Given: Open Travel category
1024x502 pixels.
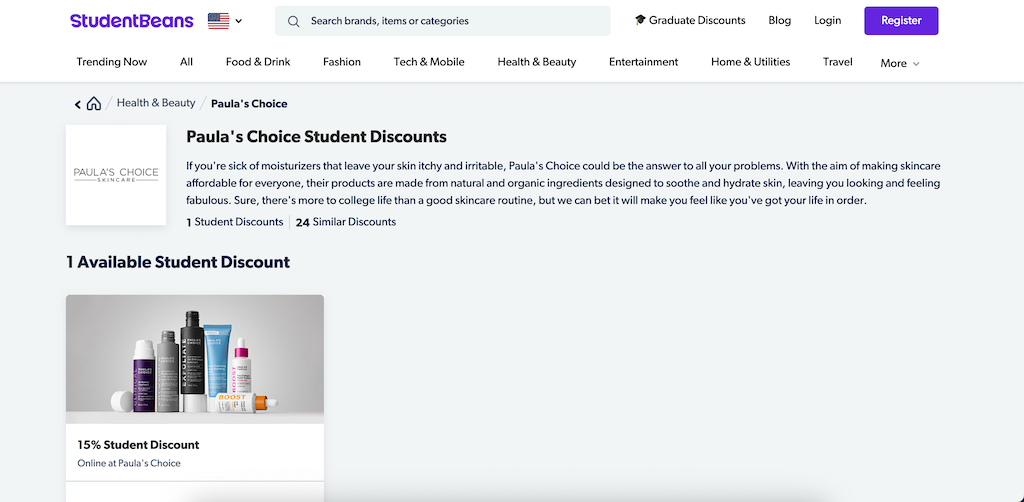Looking at the screenshot, I should (x=838, y=62).
